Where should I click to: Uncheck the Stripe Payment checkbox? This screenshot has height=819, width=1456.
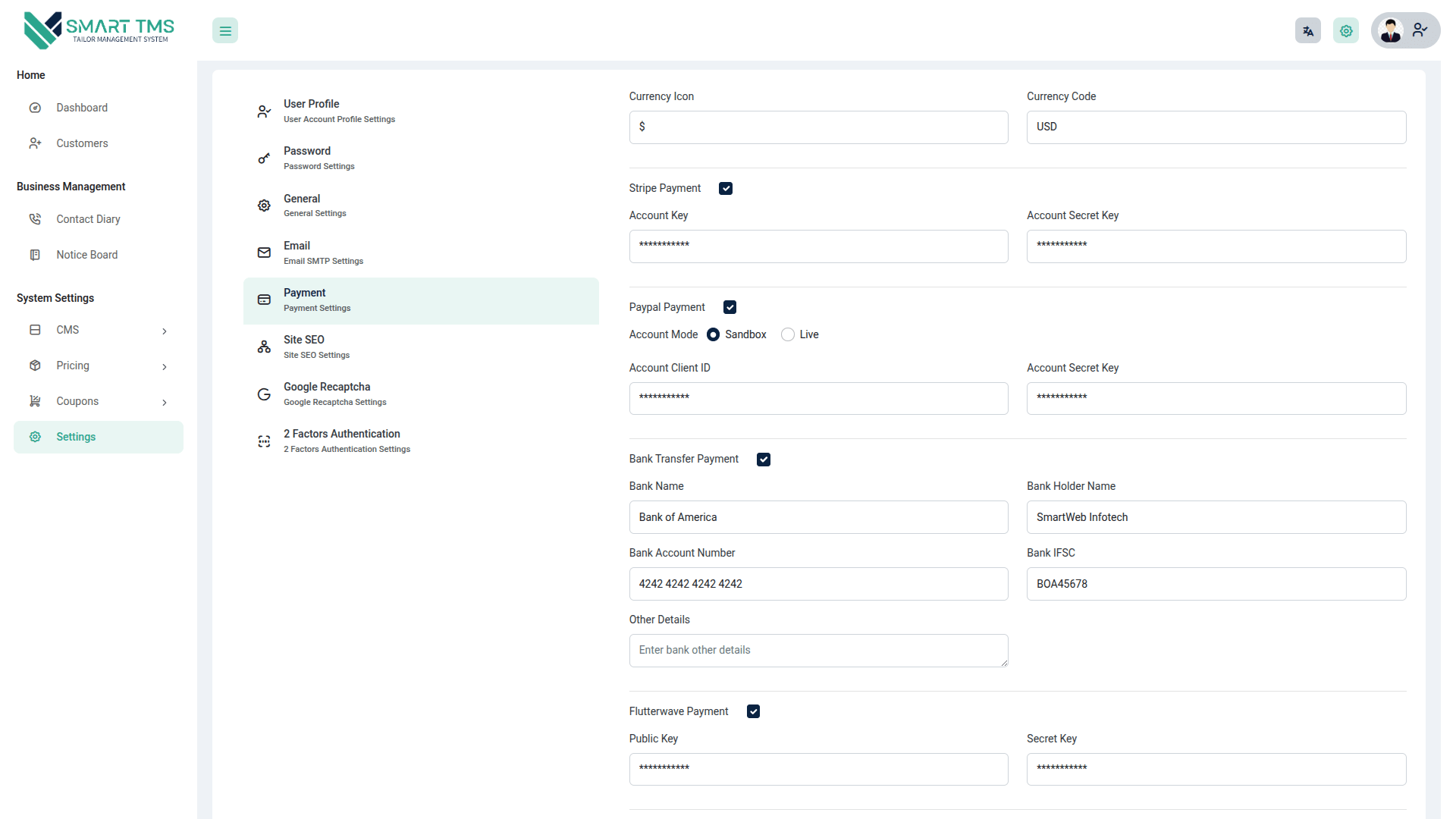[x=726, y=189]
